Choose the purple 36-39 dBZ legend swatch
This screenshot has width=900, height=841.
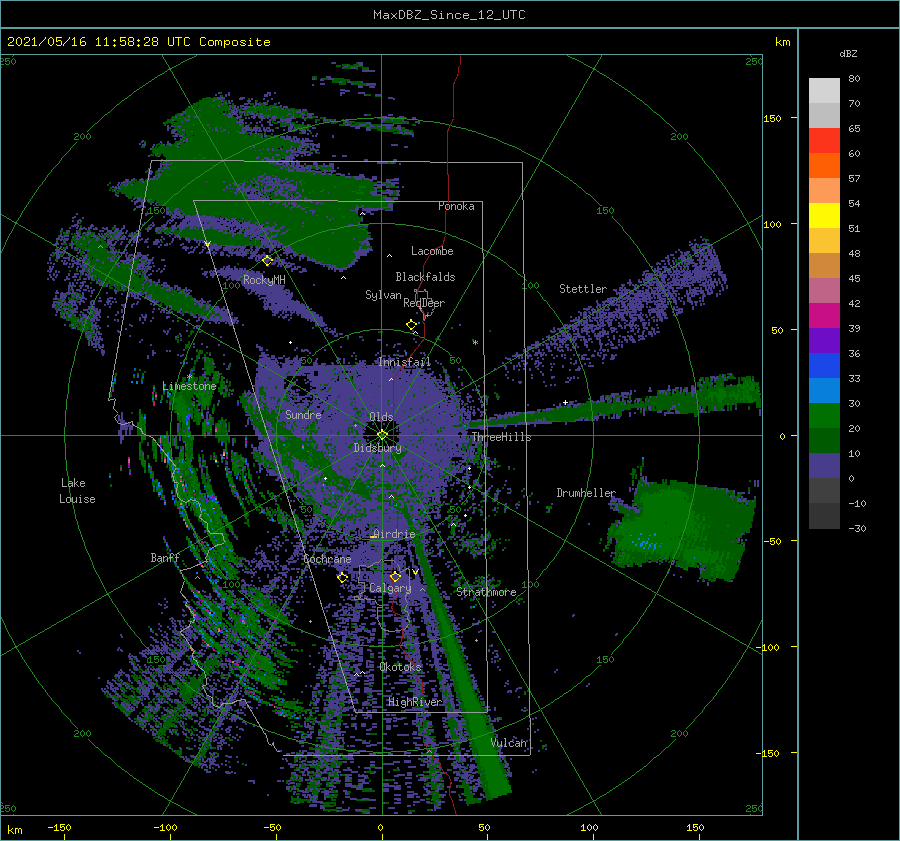[x=824, y=340]
